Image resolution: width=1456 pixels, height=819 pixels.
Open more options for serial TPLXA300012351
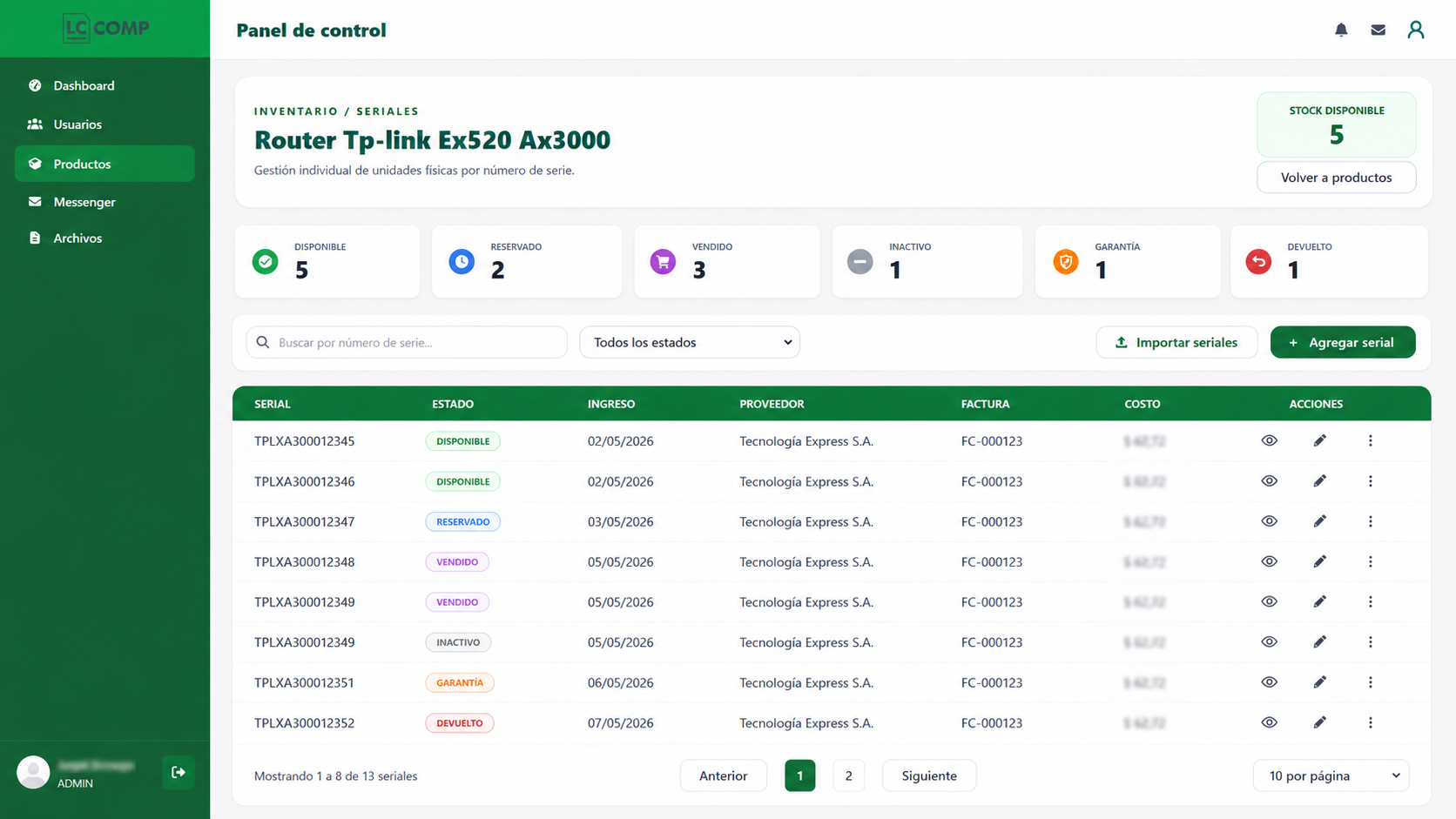tap(1371, 682)
